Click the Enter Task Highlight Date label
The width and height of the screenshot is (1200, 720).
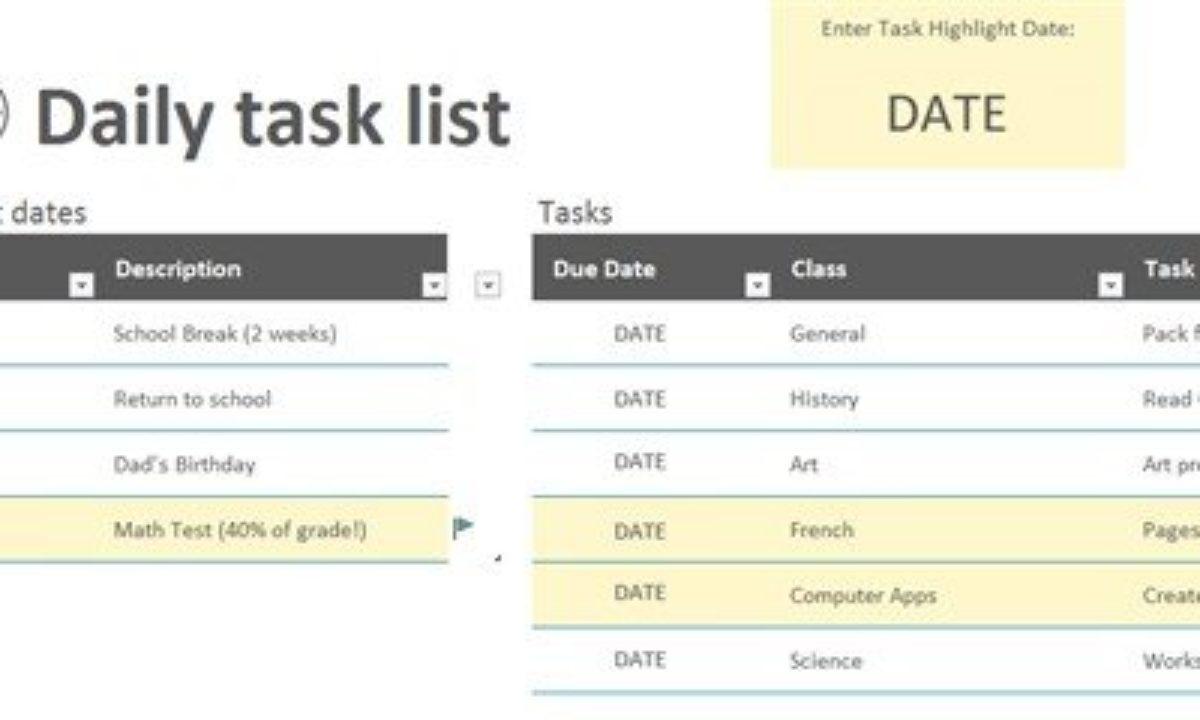coord(947,29)
